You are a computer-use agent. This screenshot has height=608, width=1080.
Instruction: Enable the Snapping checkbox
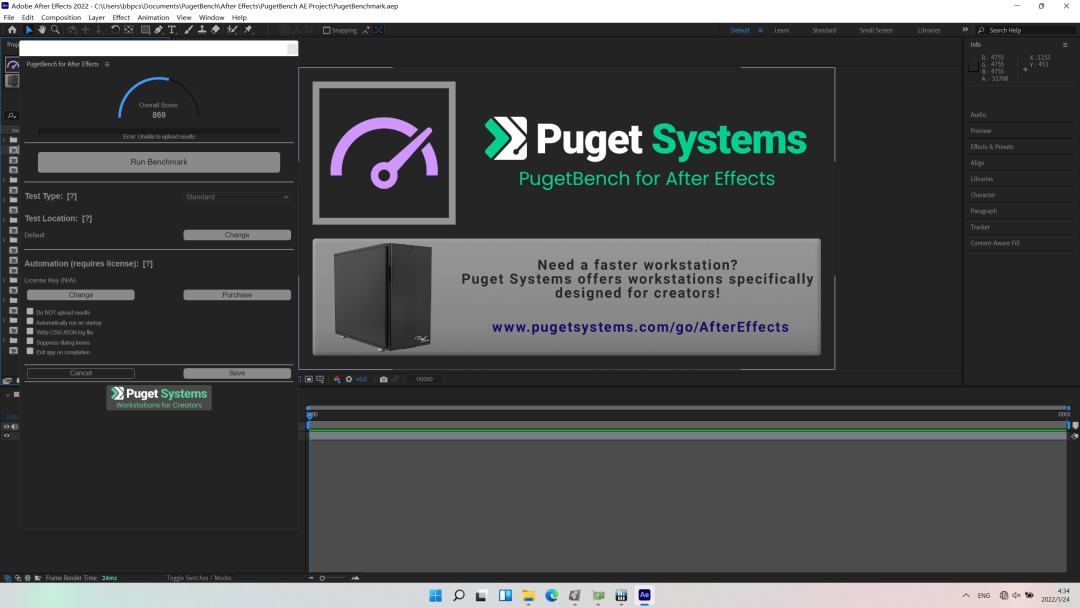[x=327, y=30]
